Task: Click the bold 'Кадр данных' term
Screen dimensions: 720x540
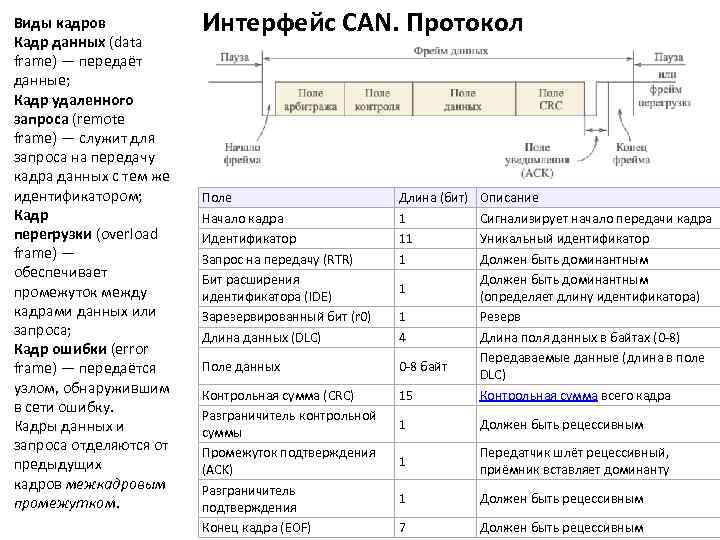Action: (59, 42)
